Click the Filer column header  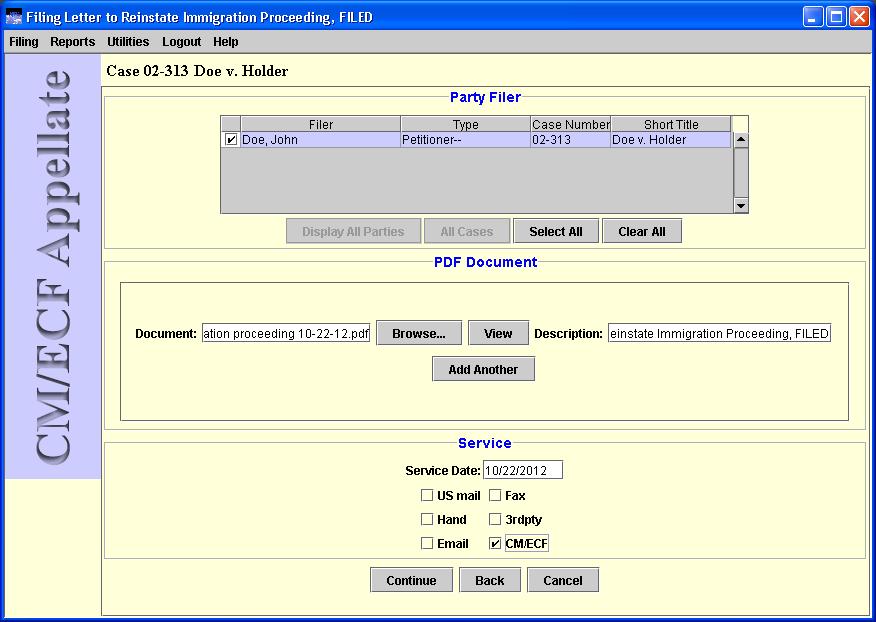321,124
